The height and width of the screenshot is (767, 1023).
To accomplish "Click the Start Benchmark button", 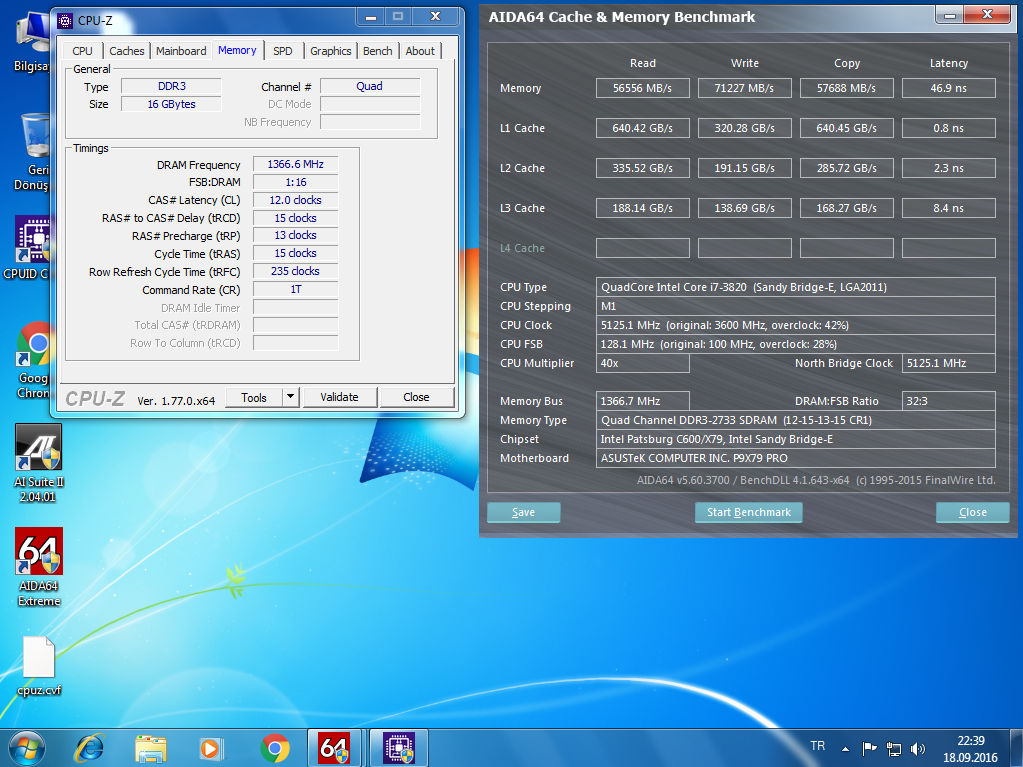I will 748,513.
